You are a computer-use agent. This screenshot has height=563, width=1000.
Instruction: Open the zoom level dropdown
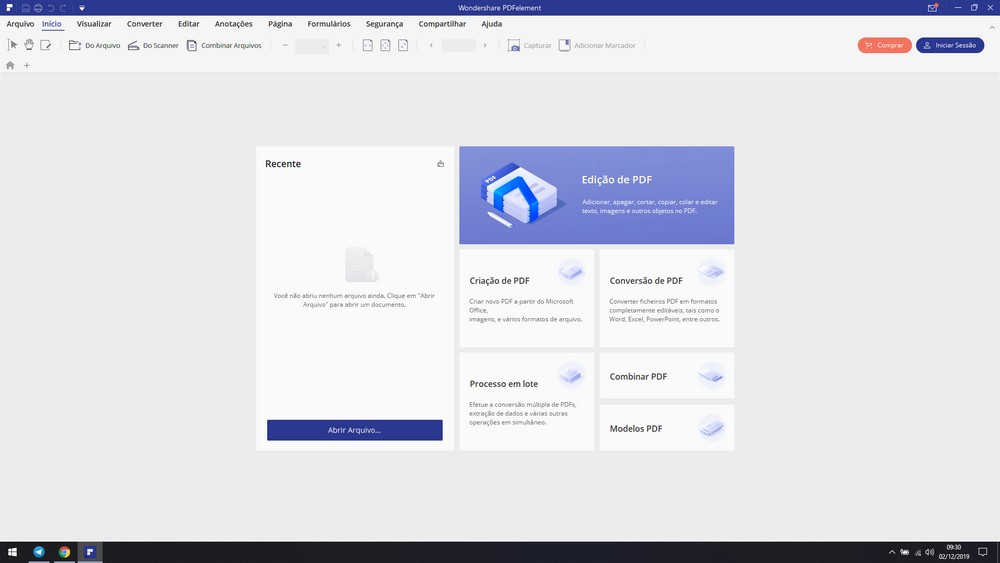312,46
